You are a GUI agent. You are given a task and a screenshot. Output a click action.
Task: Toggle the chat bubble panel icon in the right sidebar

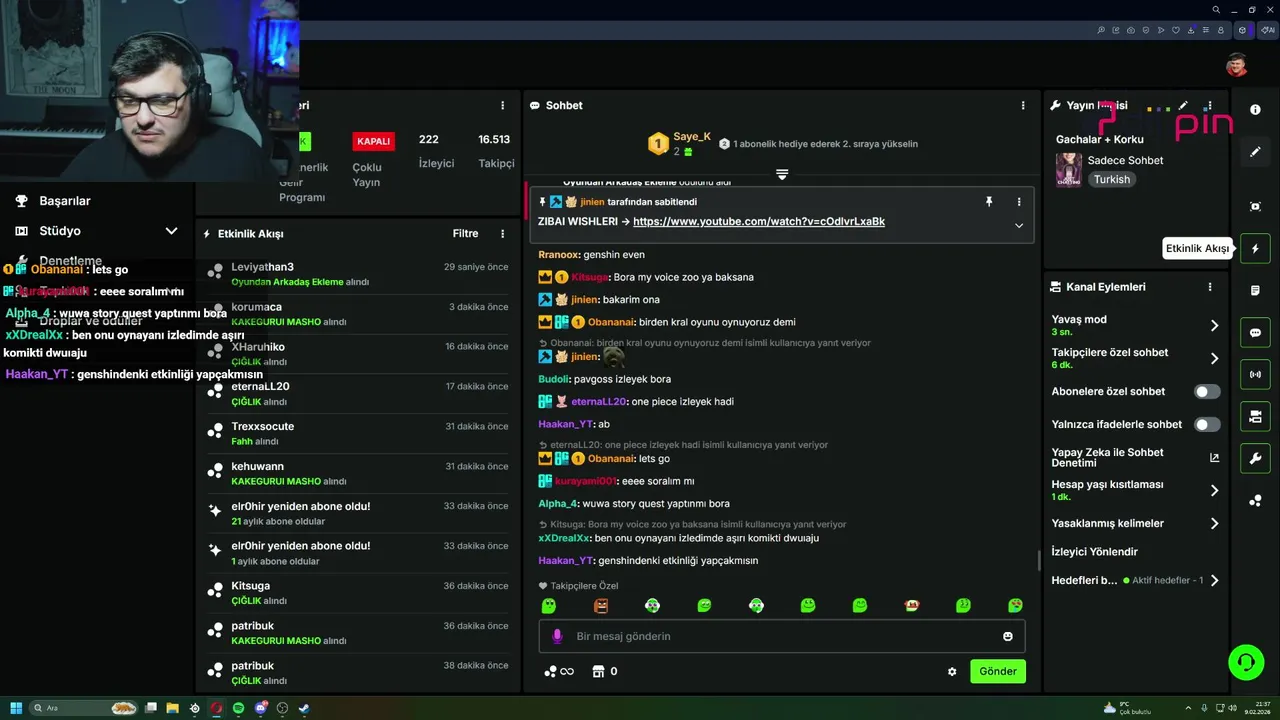tap(1255, 333)
